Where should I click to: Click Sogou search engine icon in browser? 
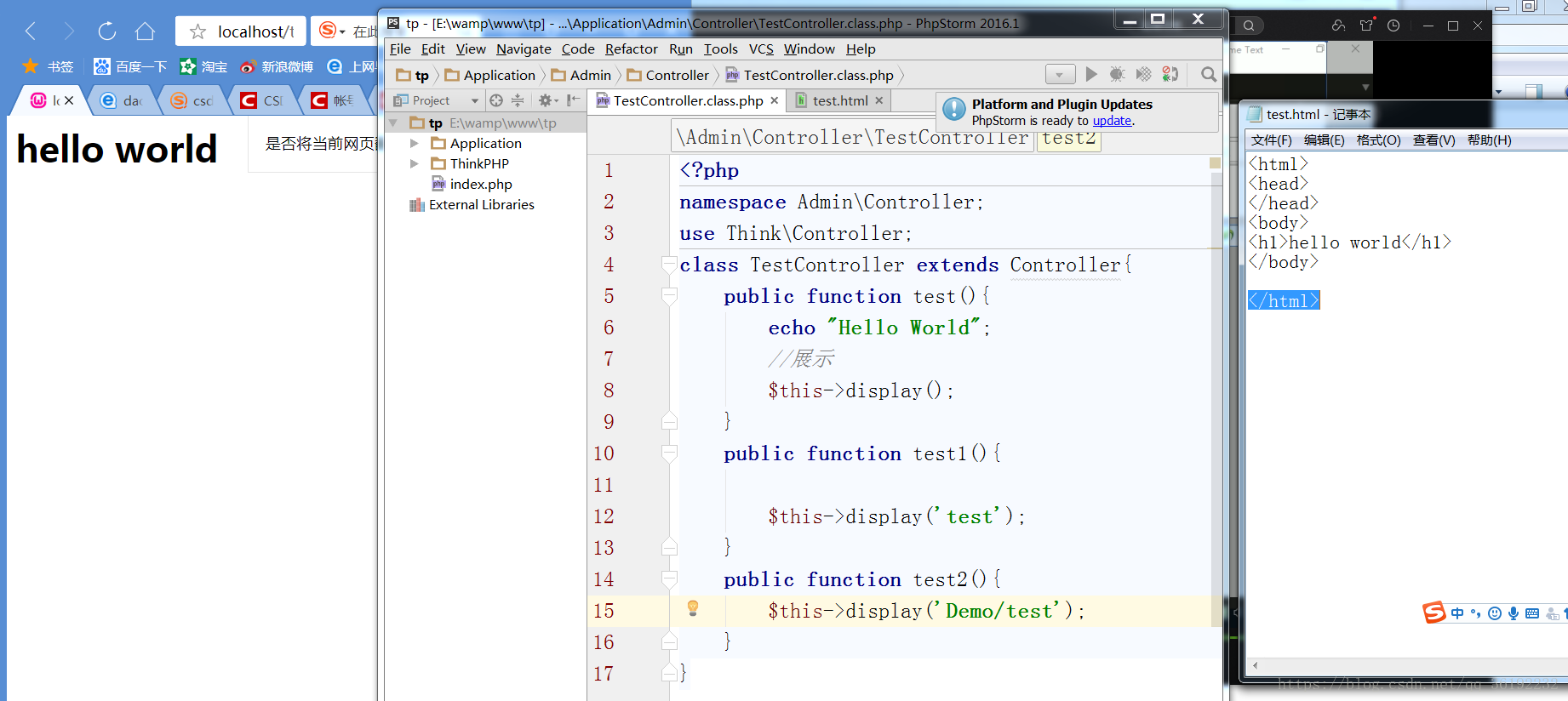328,31
